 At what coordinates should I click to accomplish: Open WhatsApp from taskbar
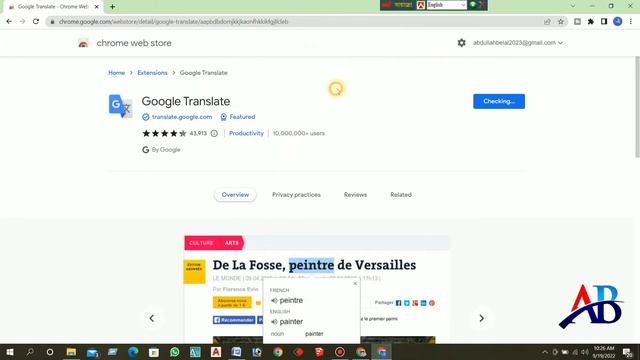pos(175,352)
